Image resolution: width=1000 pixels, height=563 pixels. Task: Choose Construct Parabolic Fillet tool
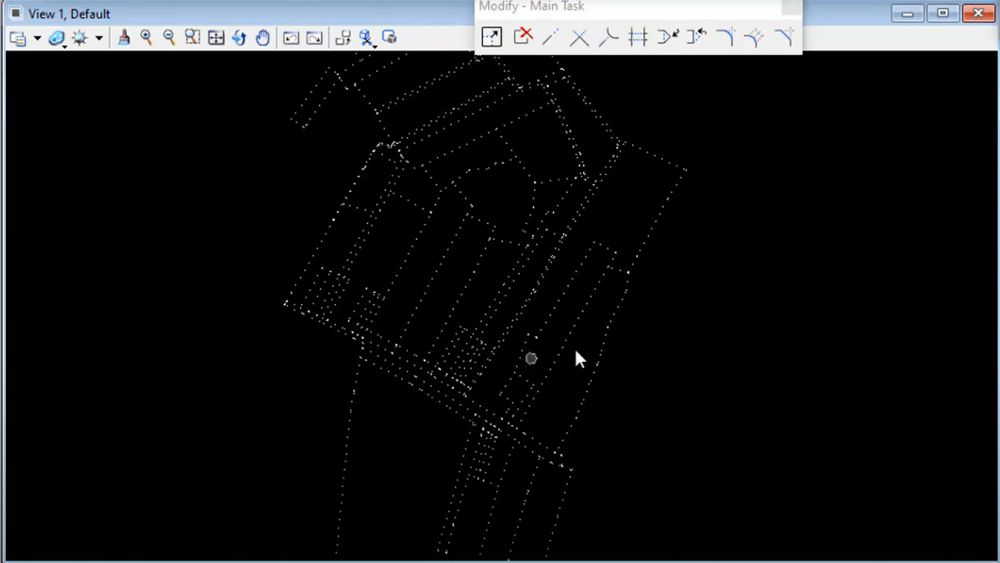click(755, 37)
